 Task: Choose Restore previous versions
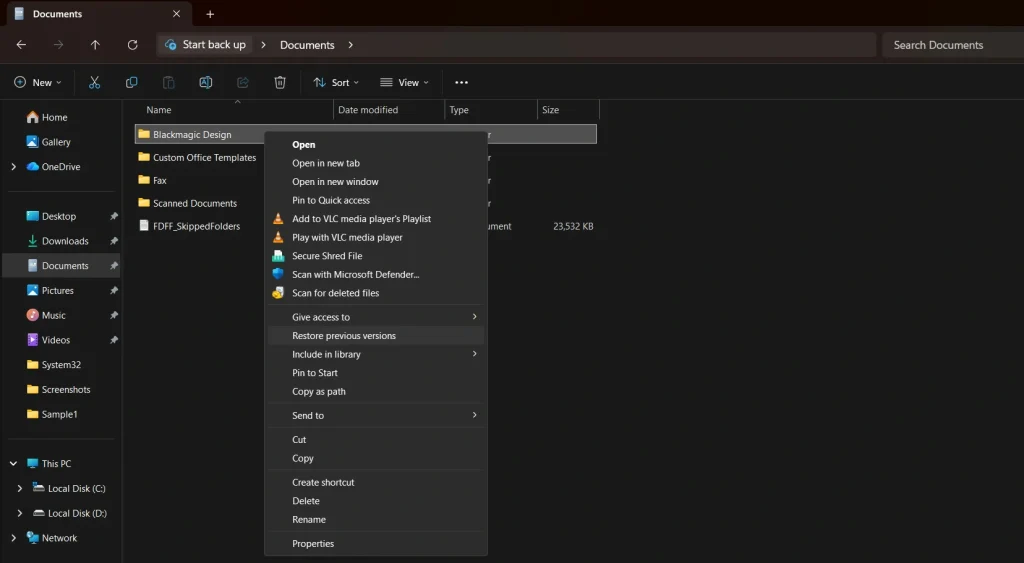376,336
